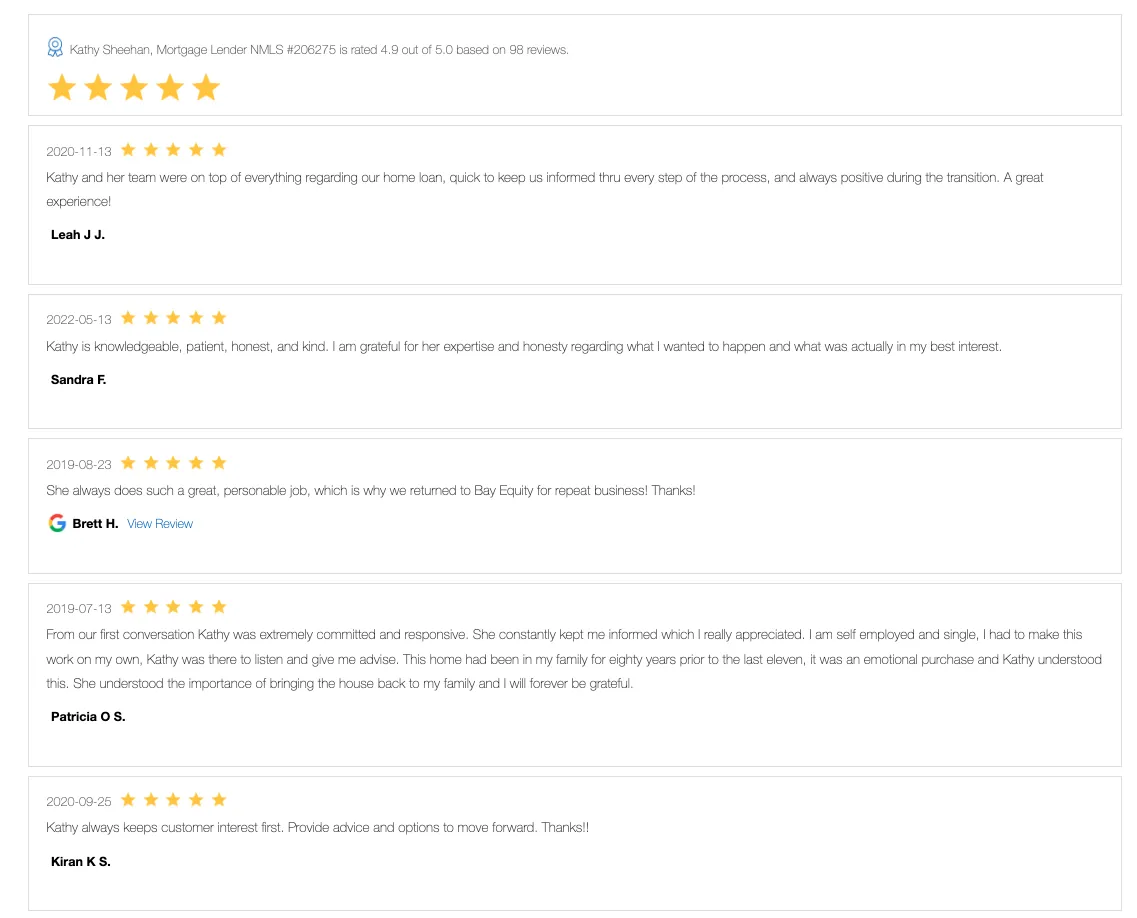
Task: Click reviewer name Kiran K S.
Action: point(80,861)
